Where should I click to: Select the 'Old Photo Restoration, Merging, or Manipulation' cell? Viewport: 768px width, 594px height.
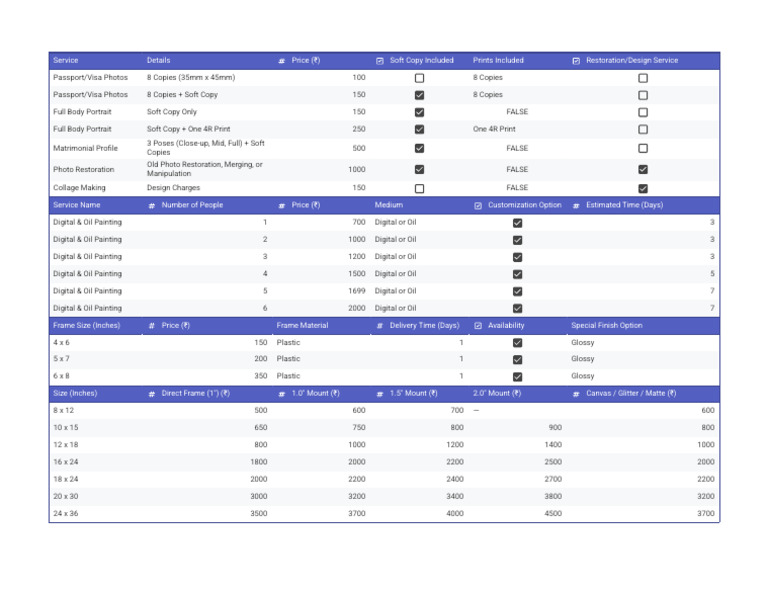point(207,169)
